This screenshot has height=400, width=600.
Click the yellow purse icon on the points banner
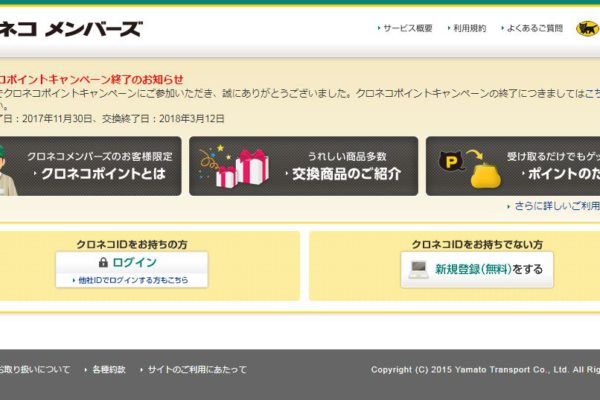(x=485, y=175)
